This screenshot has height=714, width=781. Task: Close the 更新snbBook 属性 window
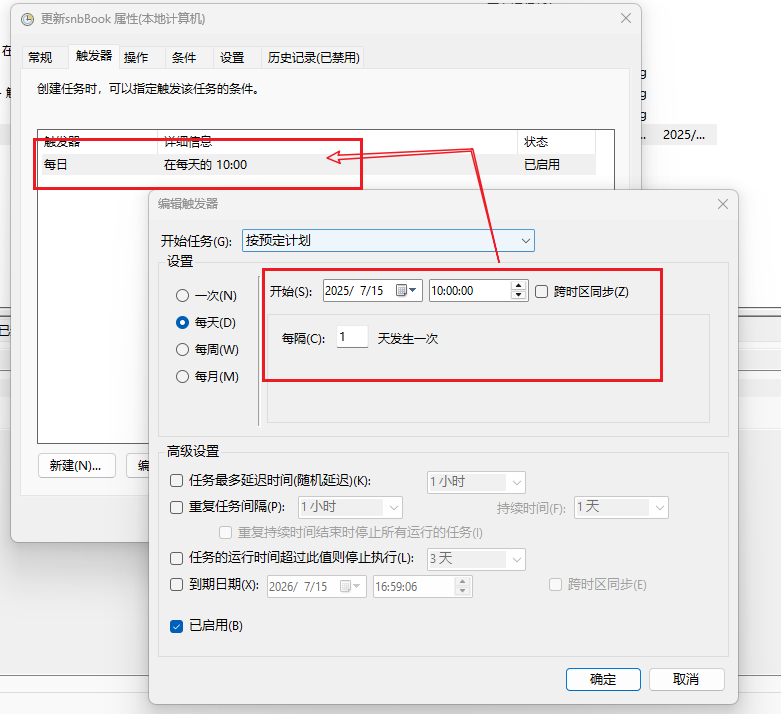[x=625, y=19]
